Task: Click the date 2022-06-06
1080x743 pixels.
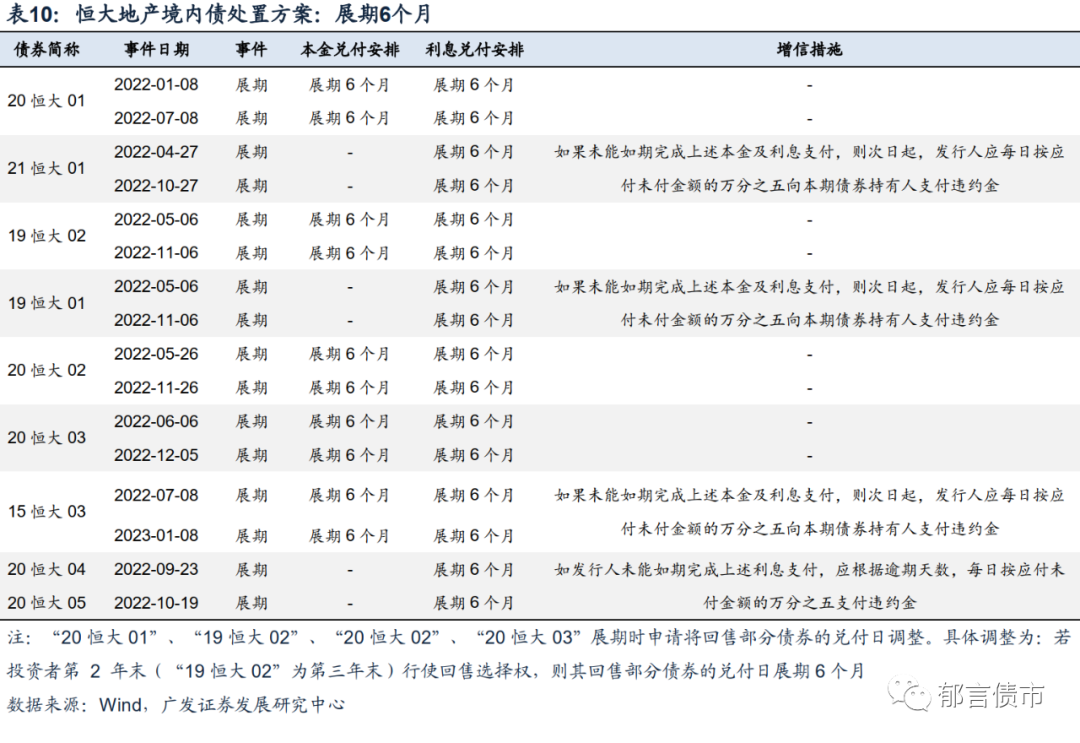Action: 156,421
